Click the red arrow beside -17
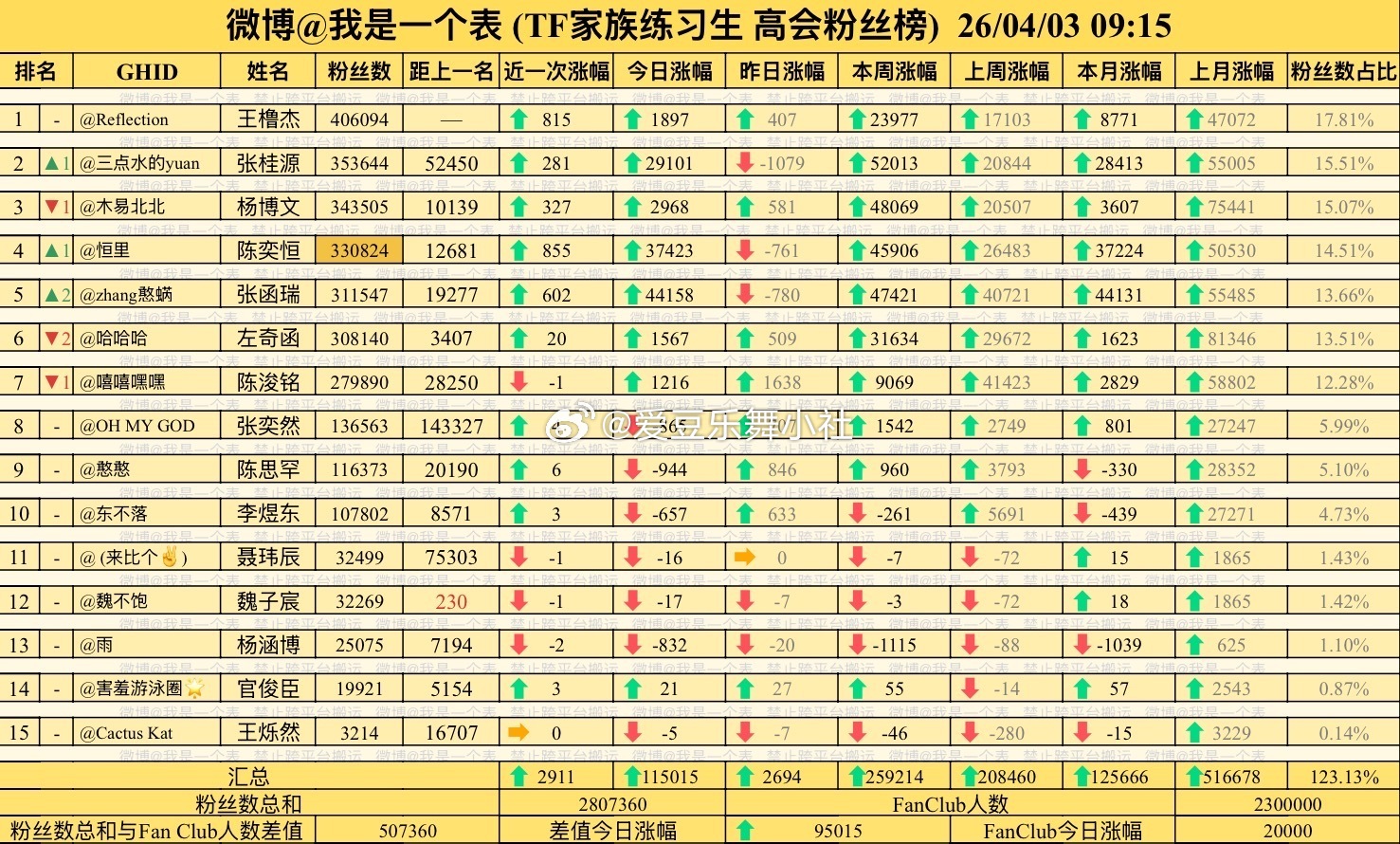 (x=633, y=601)
